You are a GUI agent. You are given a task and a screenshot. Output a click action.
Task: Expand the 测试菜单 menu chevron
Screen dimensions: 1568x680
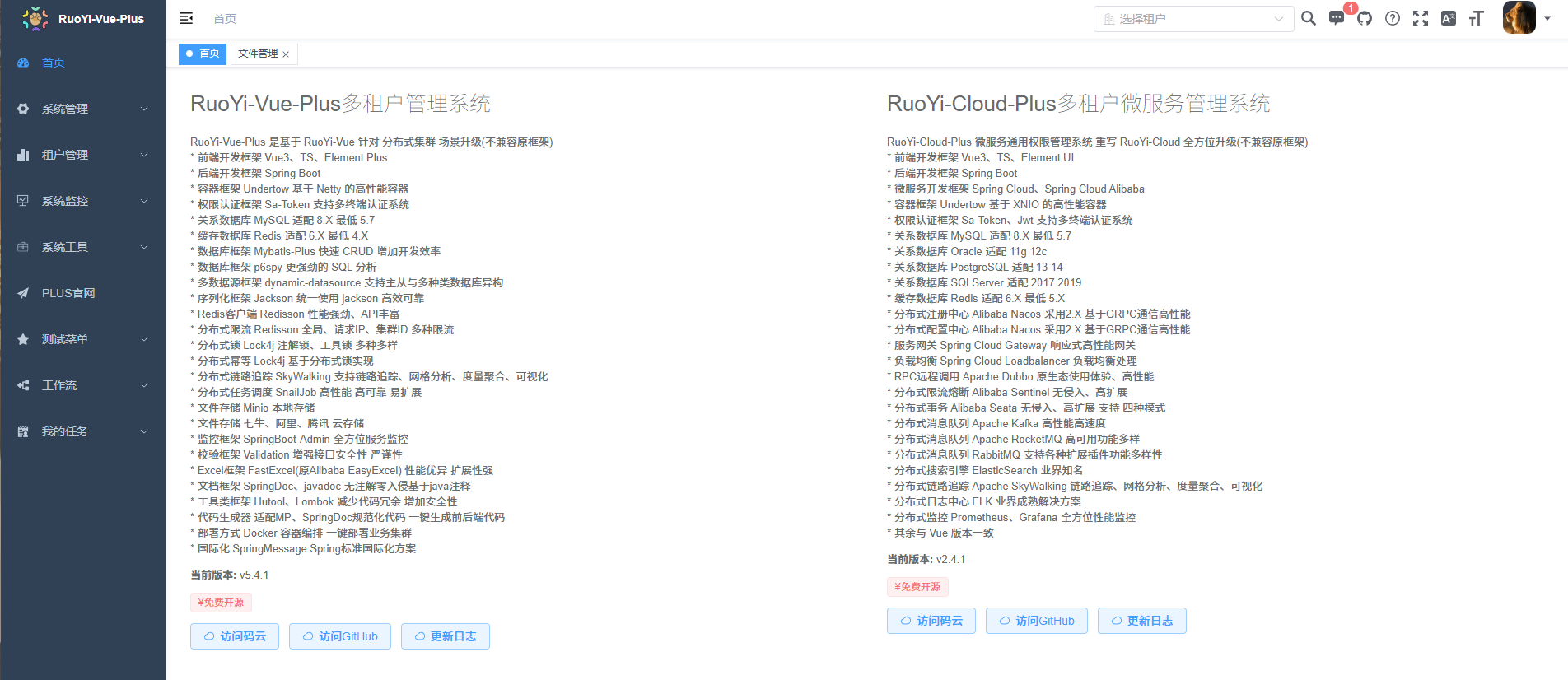coord(144,339)
